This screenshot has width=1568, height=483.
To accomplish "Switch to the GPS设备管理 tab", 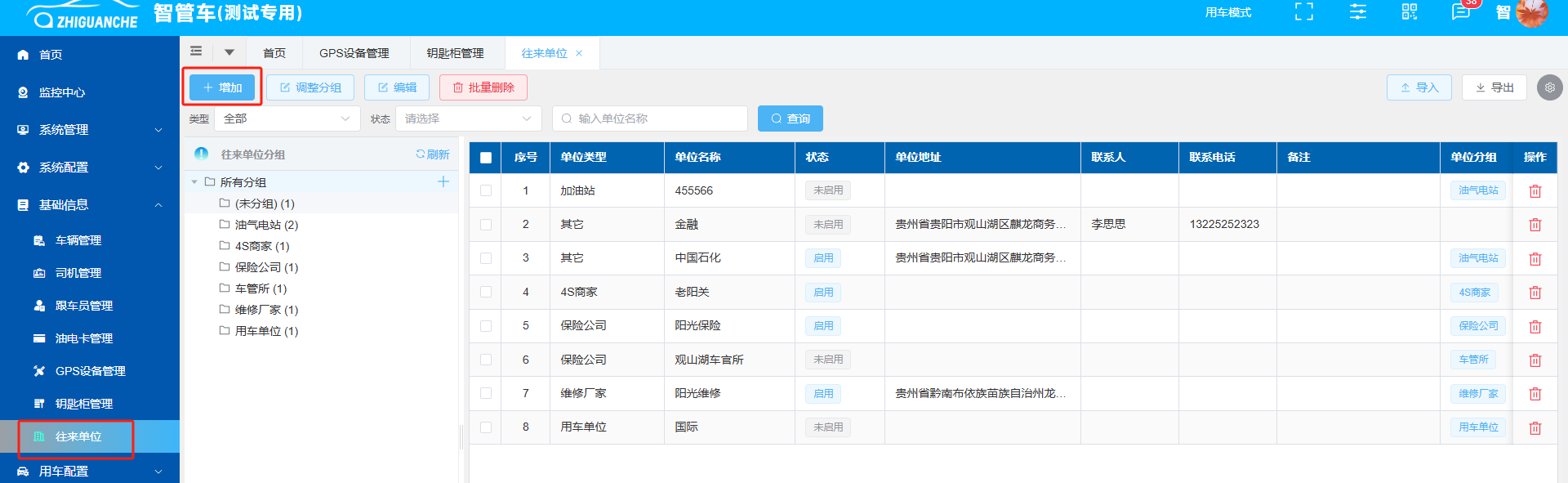I will 354,53.
